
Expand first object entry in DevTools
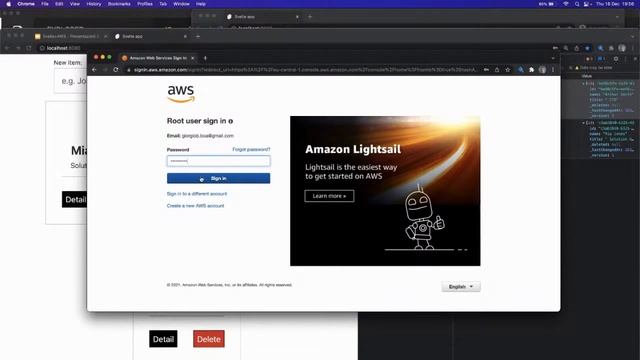point(583,83)
